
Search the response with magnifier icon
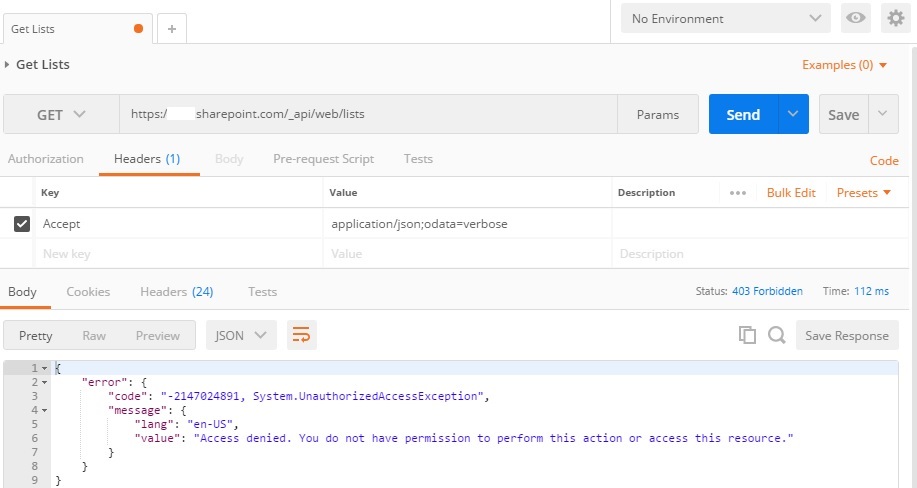point(777,335)
